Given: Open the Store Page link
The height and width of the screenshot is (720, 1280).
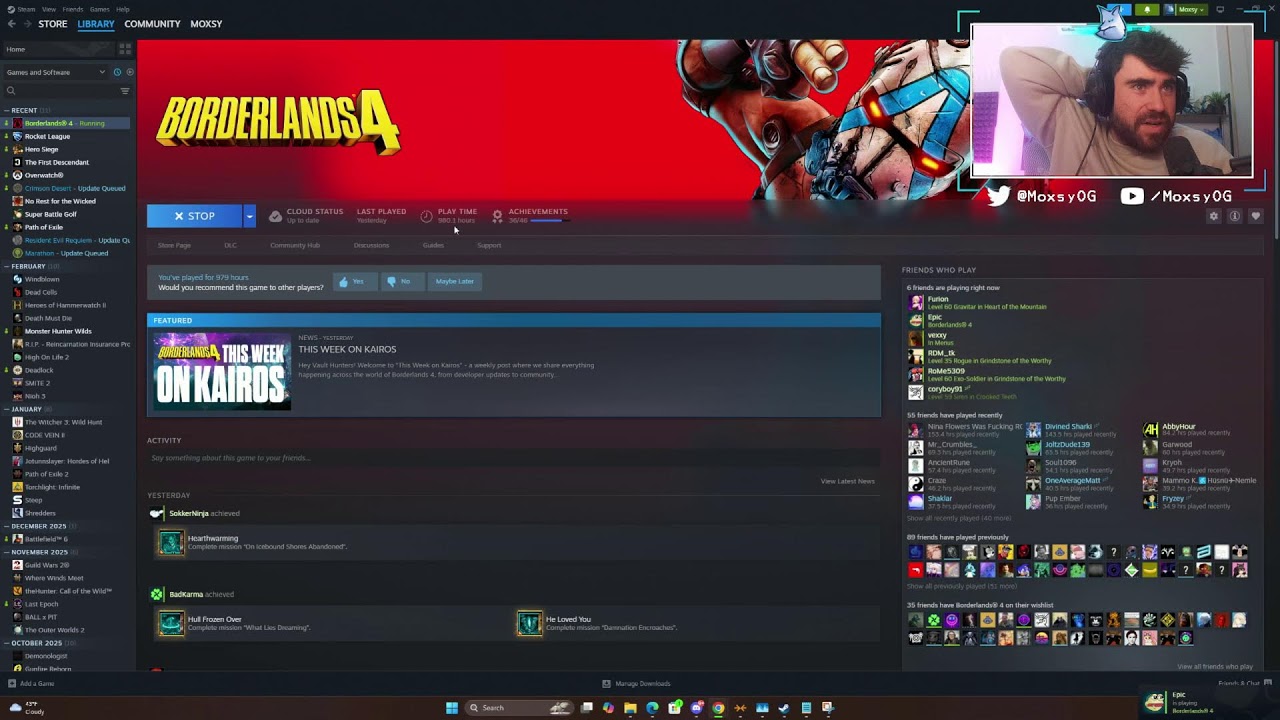Looking at the screenshot, I should [x=174, y=245].
